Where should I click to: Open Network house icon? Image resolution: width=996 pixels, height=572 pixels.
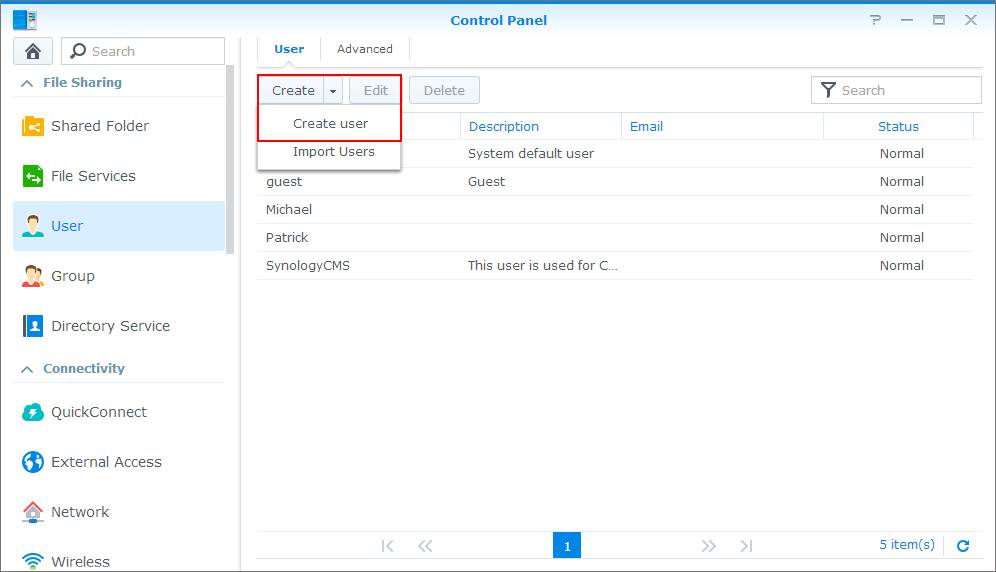pyautogui.click(x=33, y=512)
